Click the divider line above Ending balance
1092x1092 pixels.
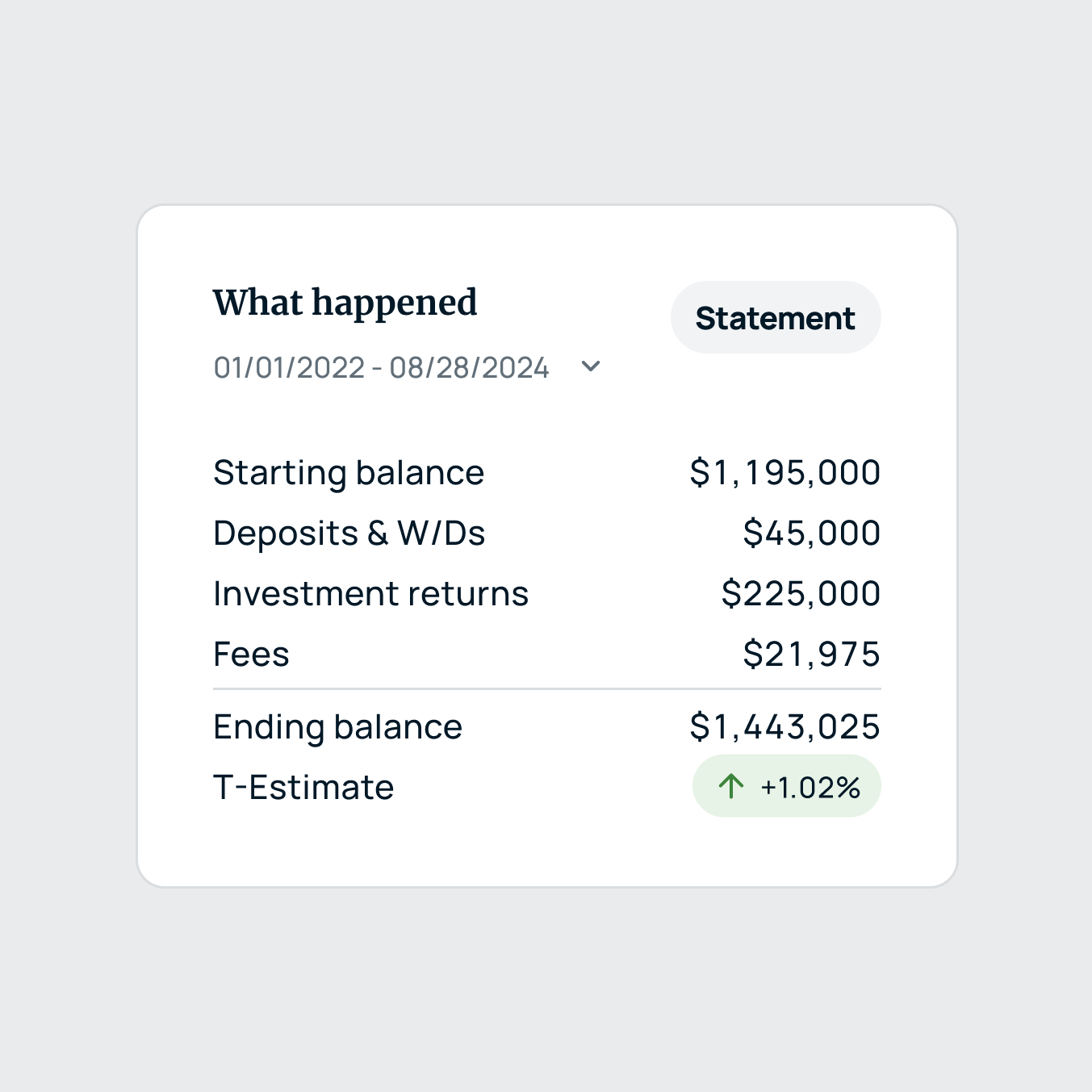click(546, 689)
